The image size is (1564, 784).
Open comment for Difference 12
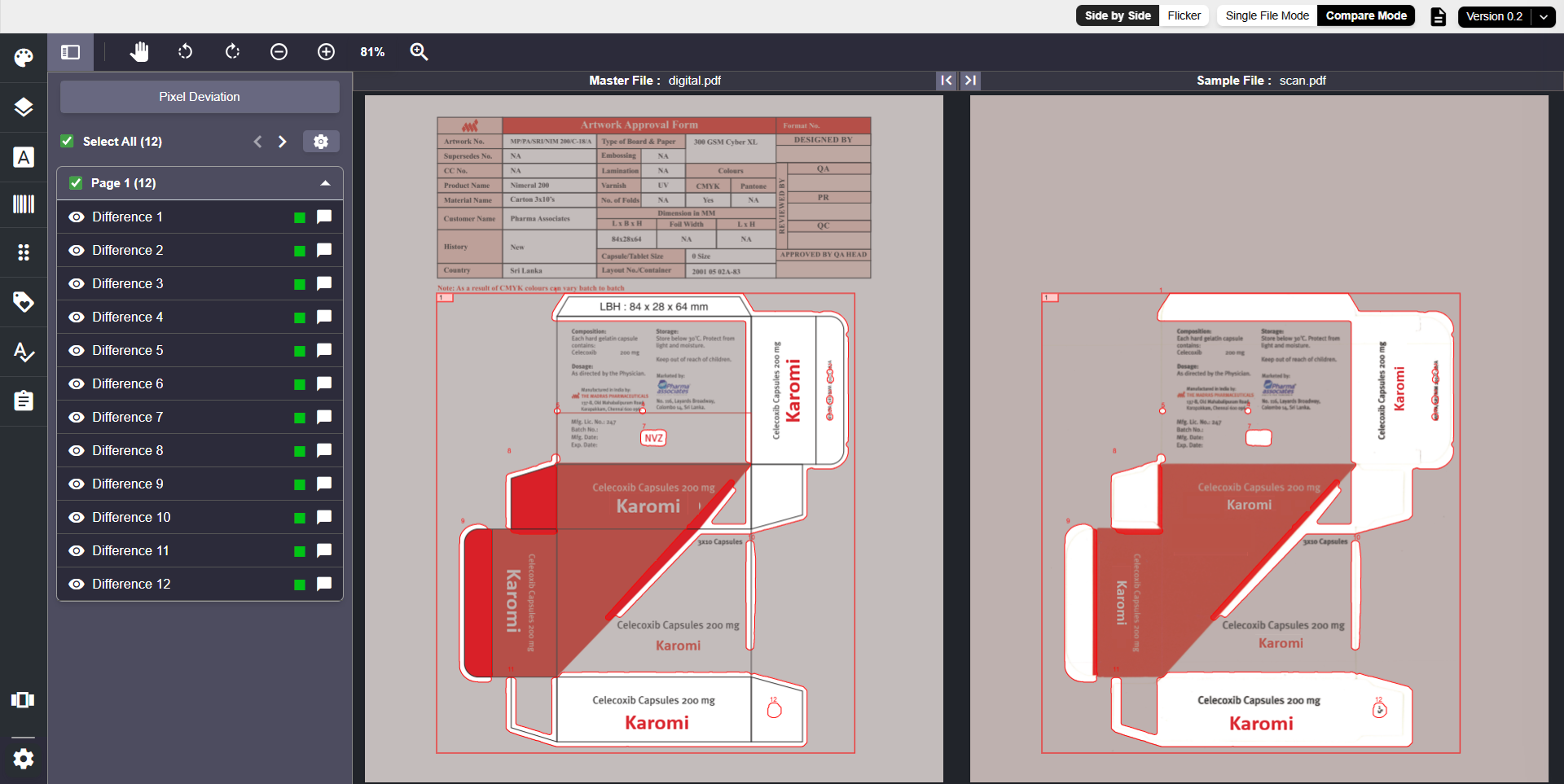click(324, 584)
